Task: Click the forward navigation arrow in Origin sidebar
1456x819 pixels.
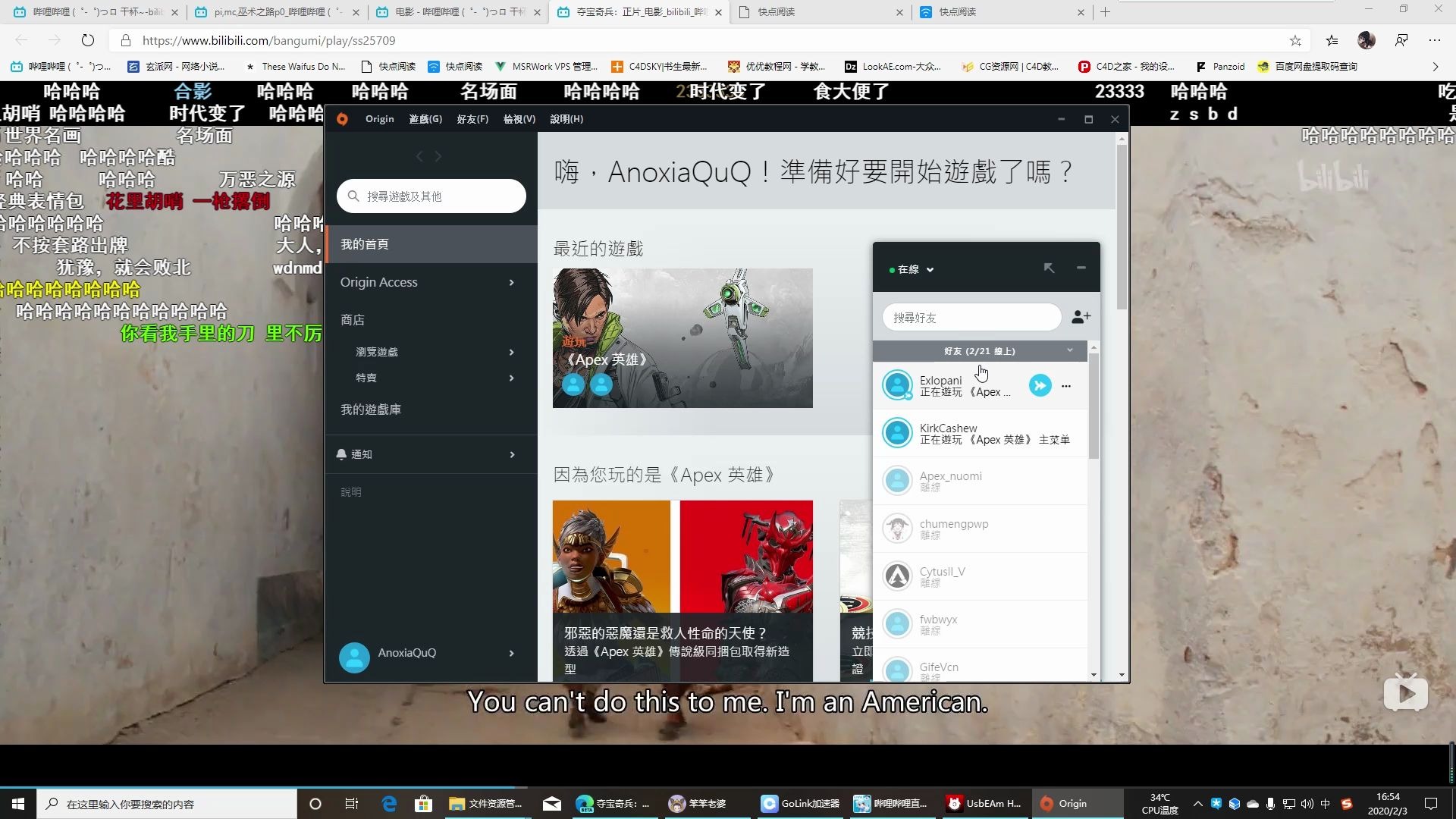Action: click(438, 156)
